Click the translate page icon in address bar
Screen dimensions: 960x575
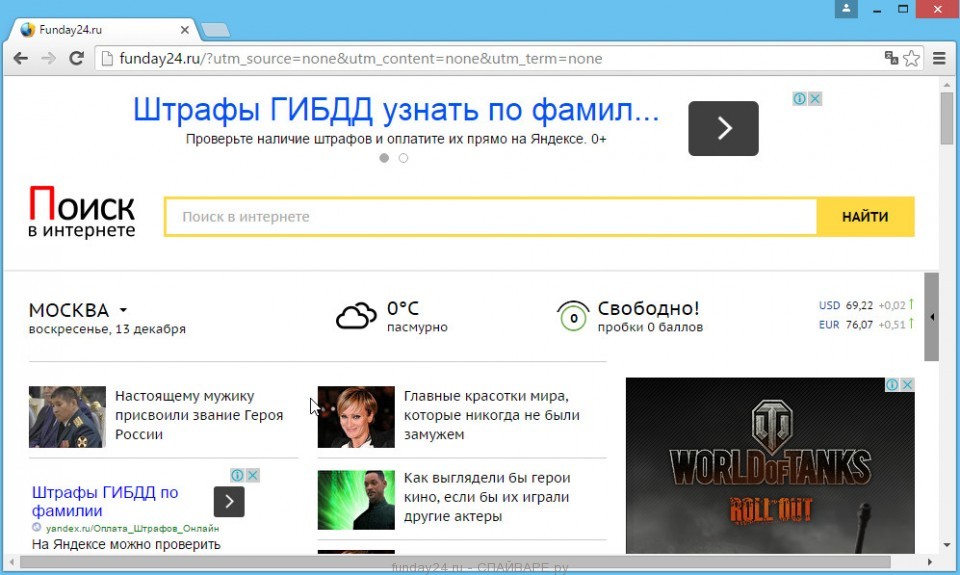tap(891, 58)
